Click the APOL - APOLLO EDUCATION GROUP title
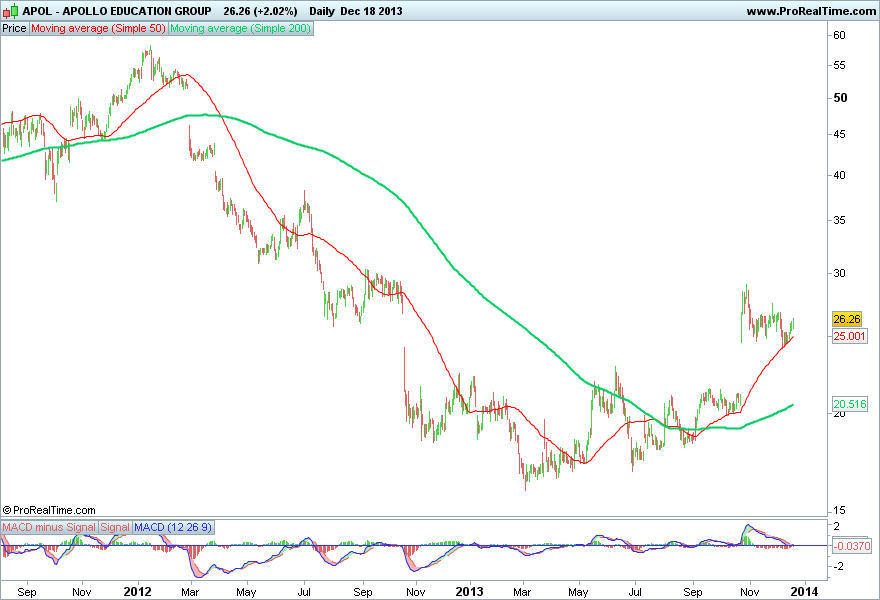 (x=117, y=11)
